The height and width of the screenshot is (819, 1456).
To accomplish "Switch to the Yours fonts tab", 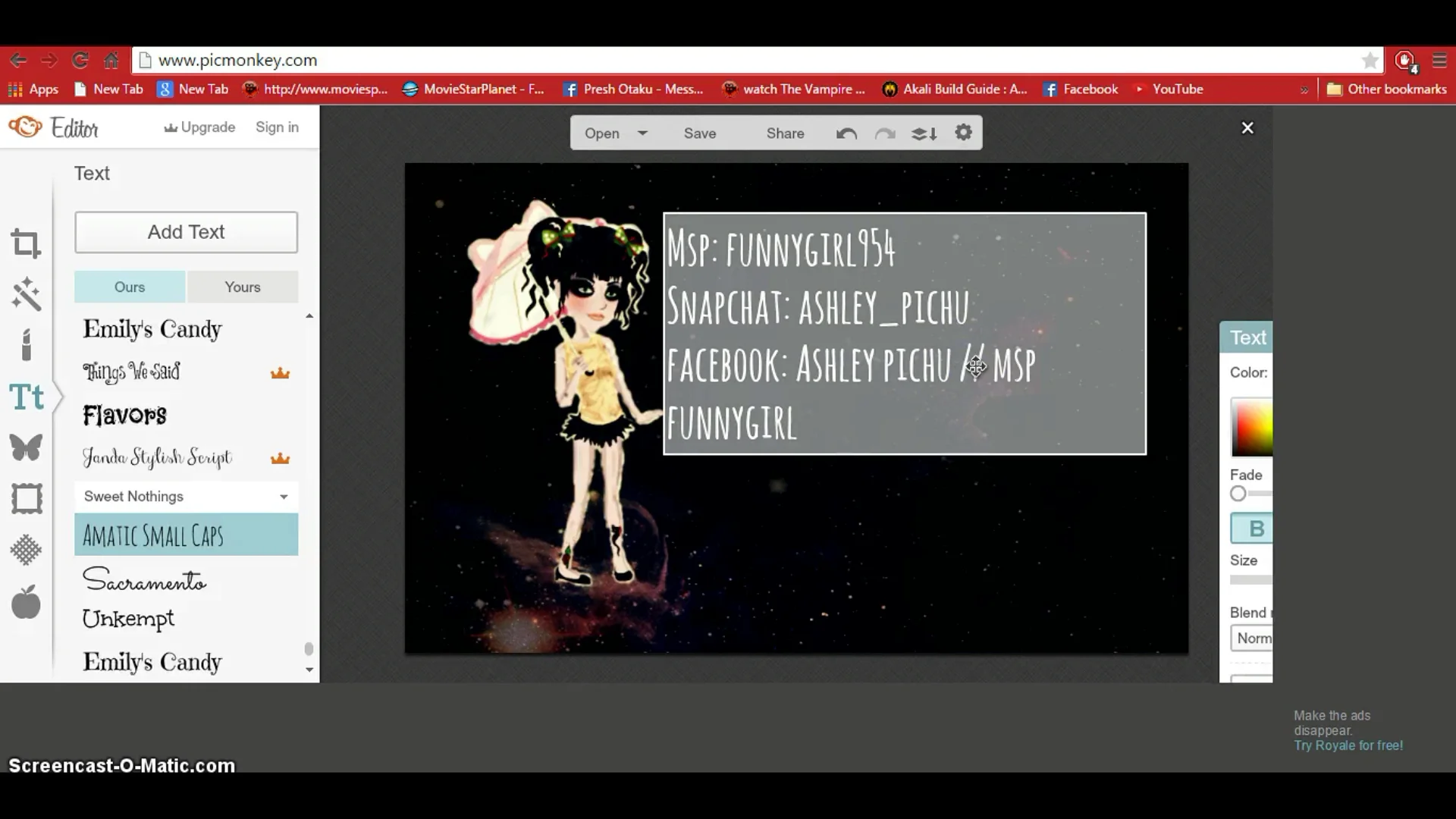I will 242,287.
